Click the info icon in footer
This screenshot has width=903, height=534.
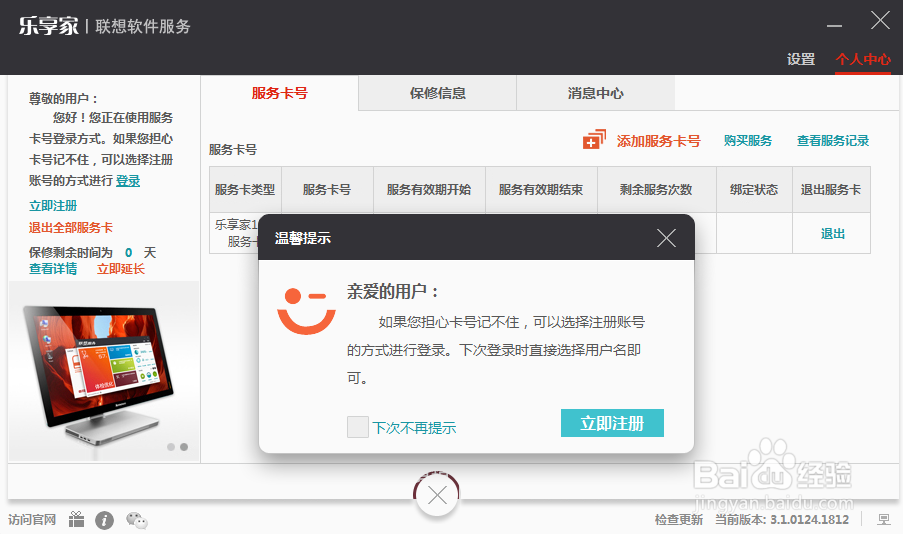tap(104, 521)
